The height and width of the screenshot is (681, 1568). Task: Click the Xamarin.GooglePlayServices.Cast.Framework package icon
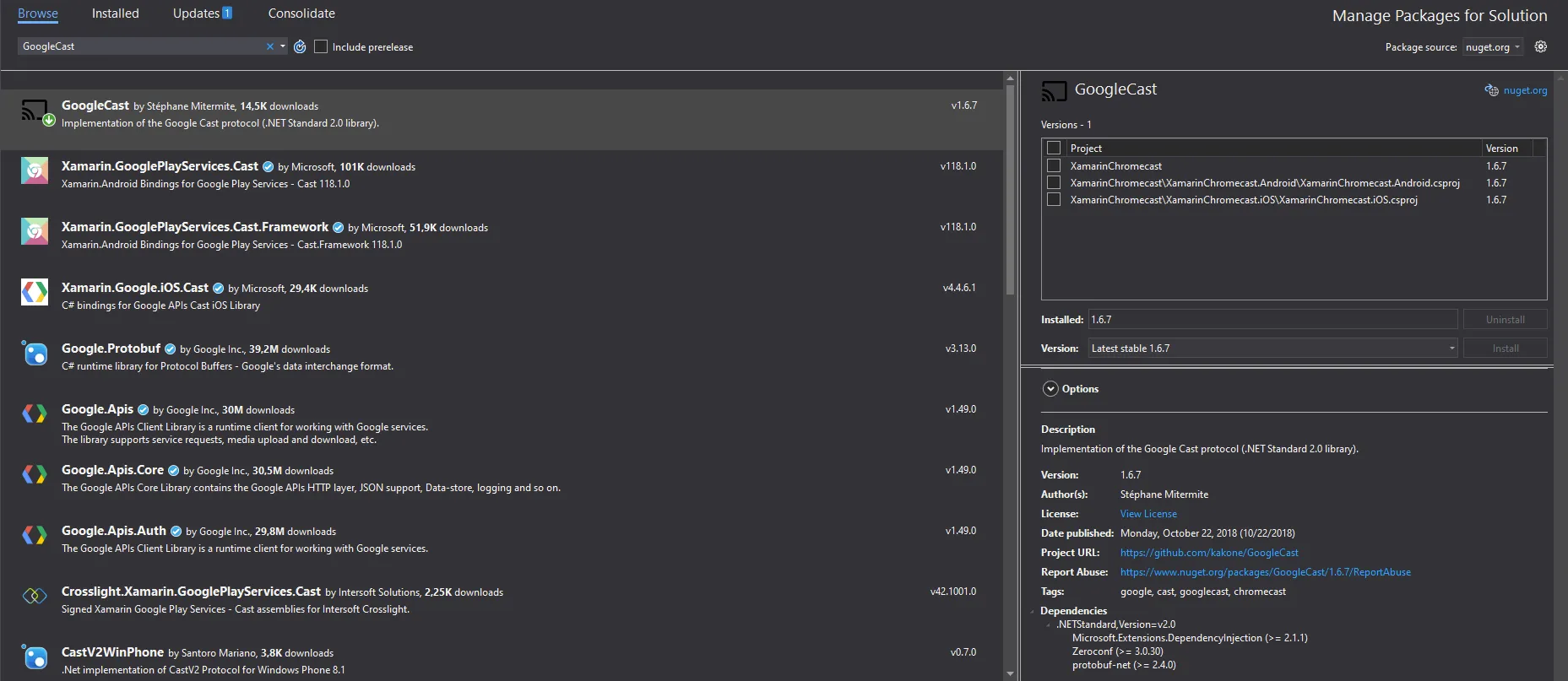[x=35, y=232]
